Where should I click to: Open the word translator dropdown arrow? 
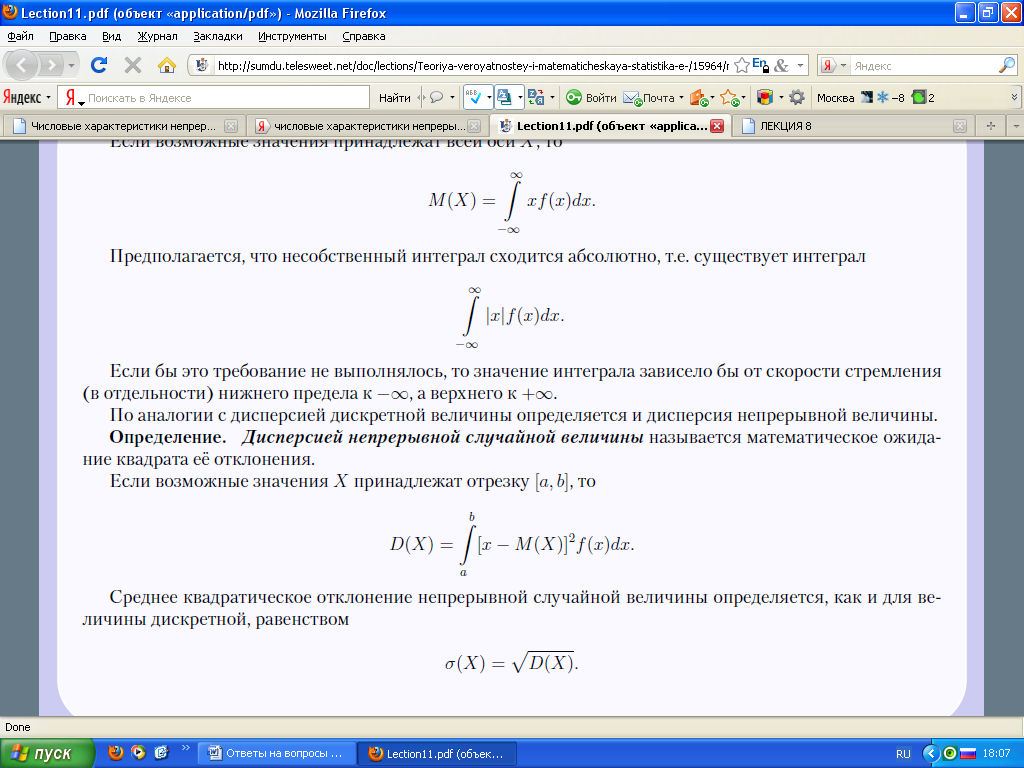tap(552, 98)
